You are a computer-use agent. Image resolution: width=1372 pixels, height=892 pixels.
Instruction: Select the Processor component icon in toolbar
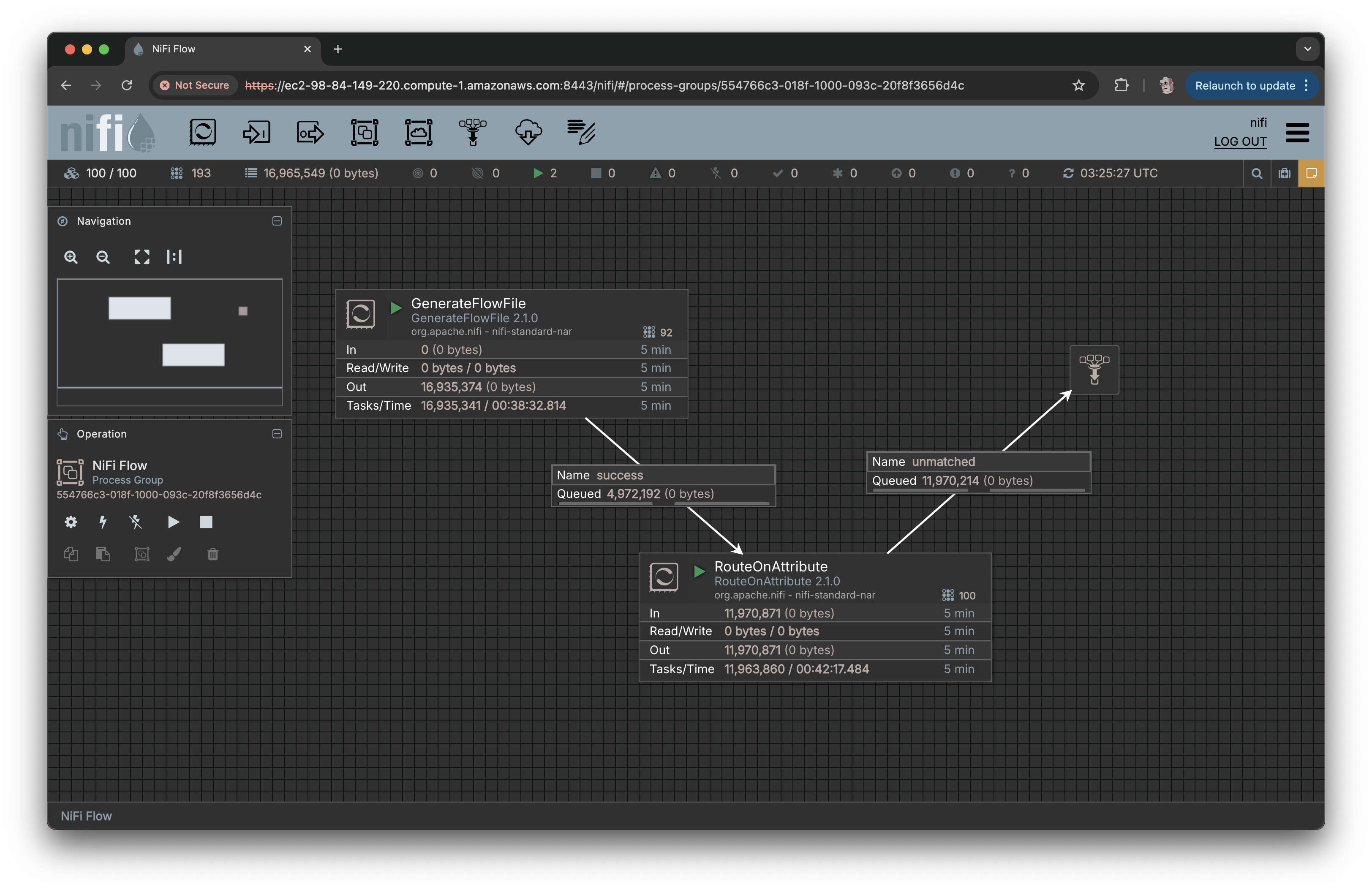[x=202, y=132]
